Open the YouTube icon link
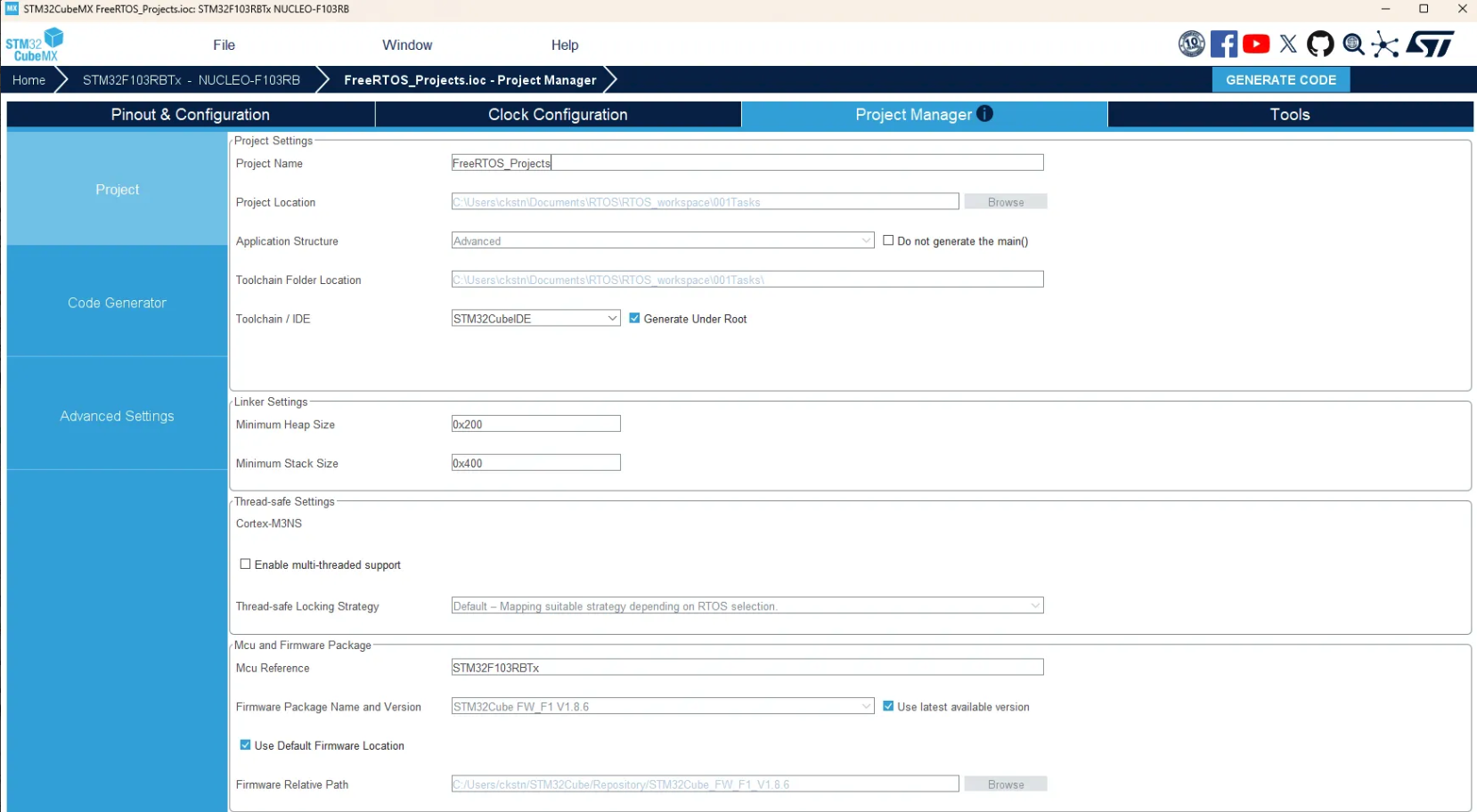The image size is (1477, 812). click(x=1256, y=44)
